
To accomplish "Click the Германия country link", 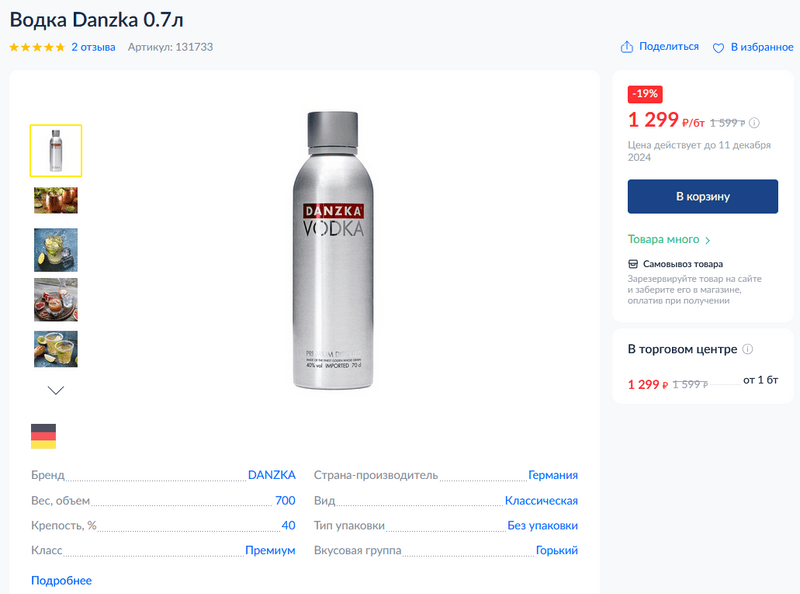I will click(553, 475).
